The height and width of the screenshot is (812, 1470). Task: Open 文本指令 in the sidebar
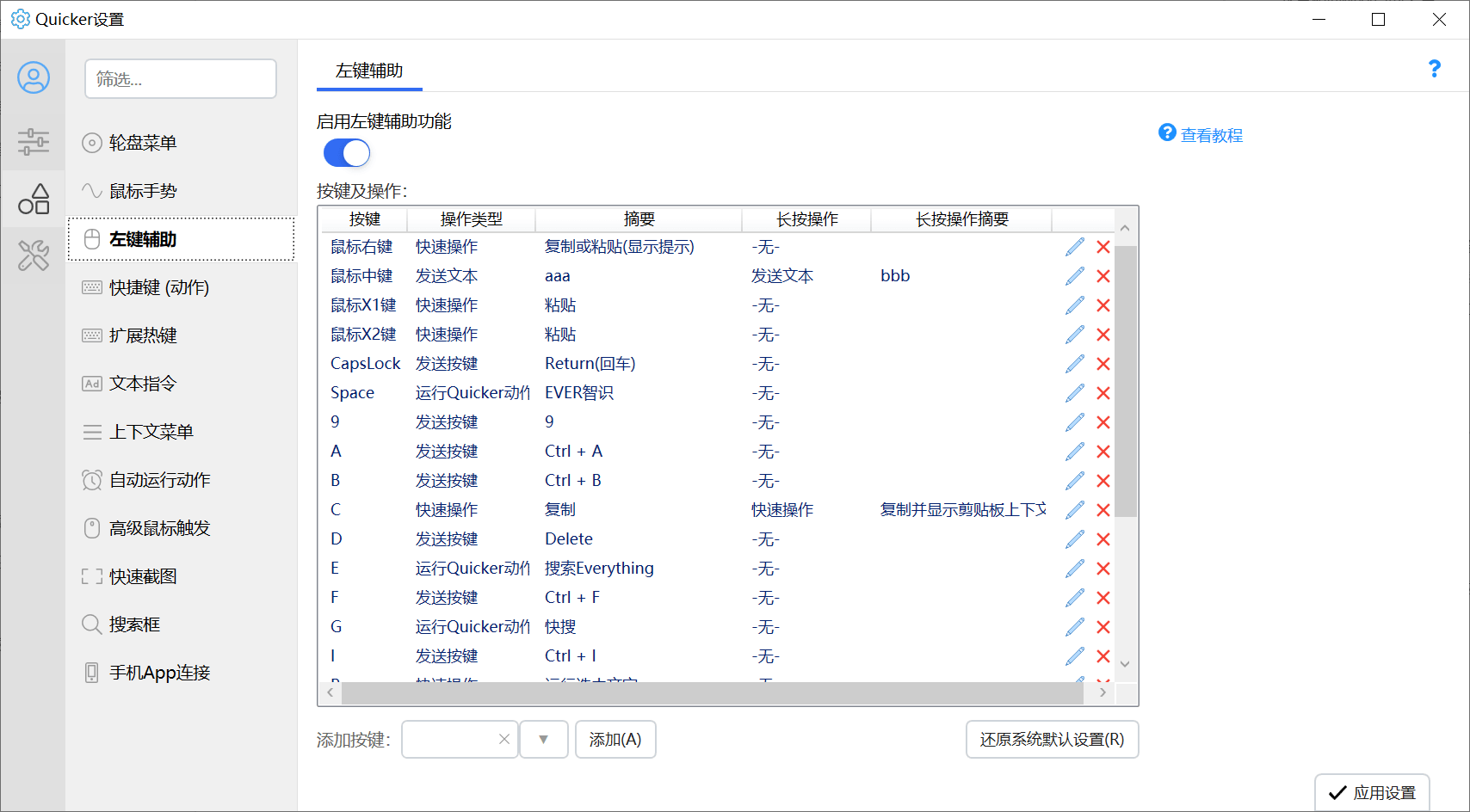182,384
